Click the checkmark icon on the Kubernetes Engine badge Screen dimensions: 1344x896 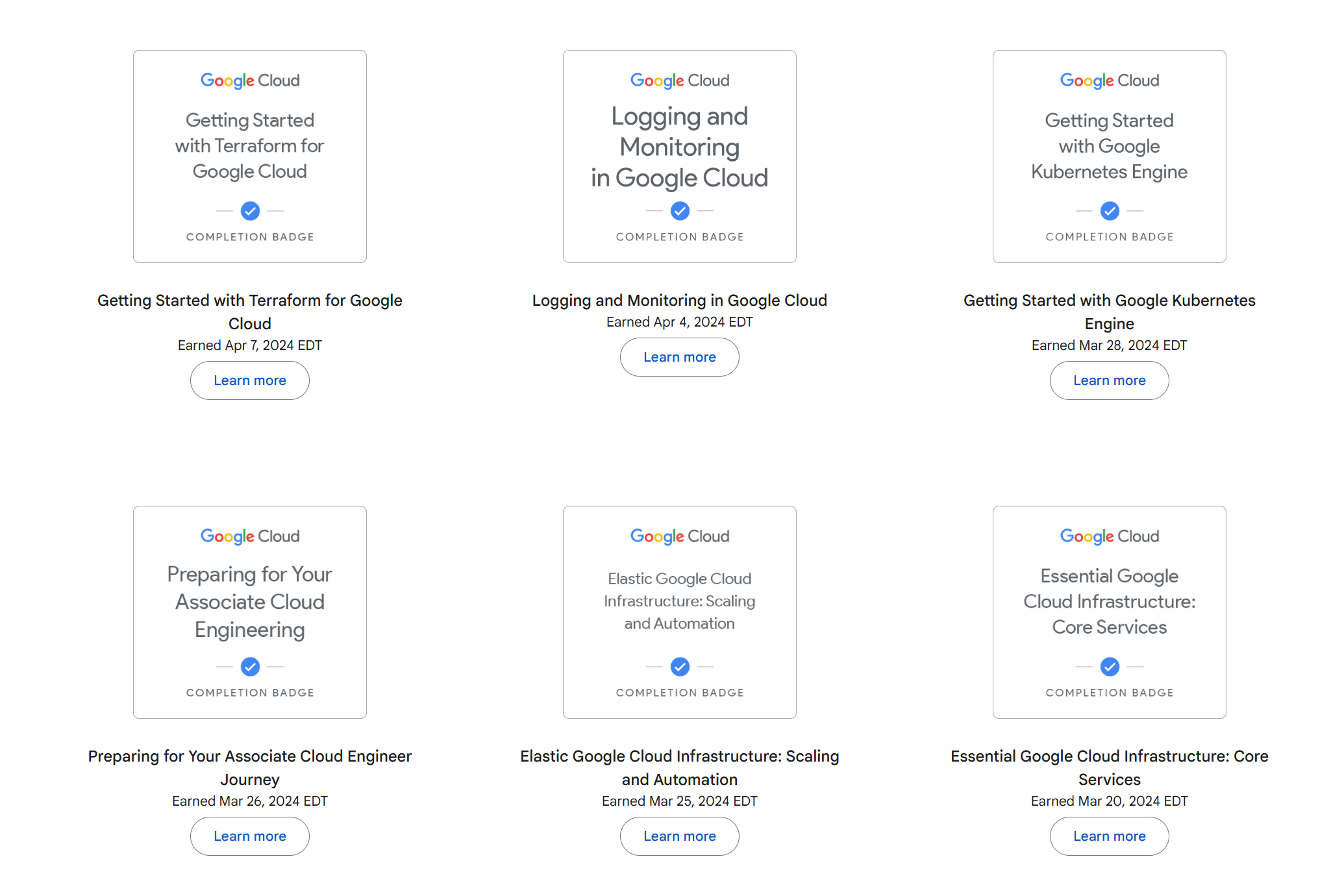pos(1110,211)
